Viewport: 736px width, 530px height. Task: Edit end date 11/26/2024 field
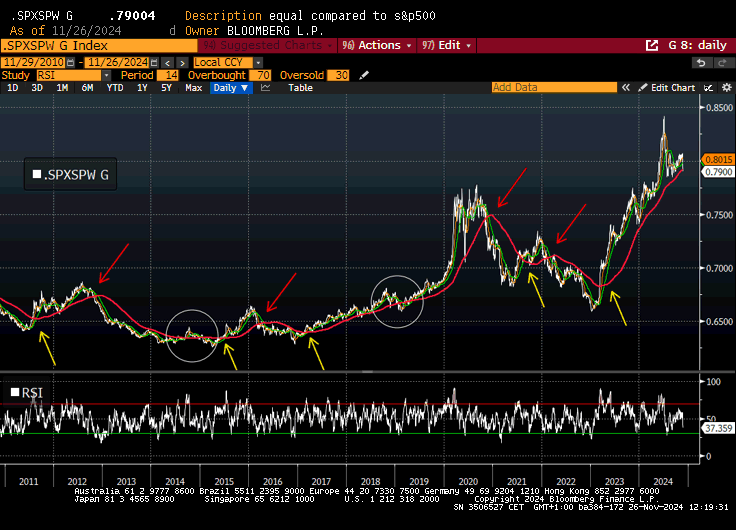[x=117, y=62]
